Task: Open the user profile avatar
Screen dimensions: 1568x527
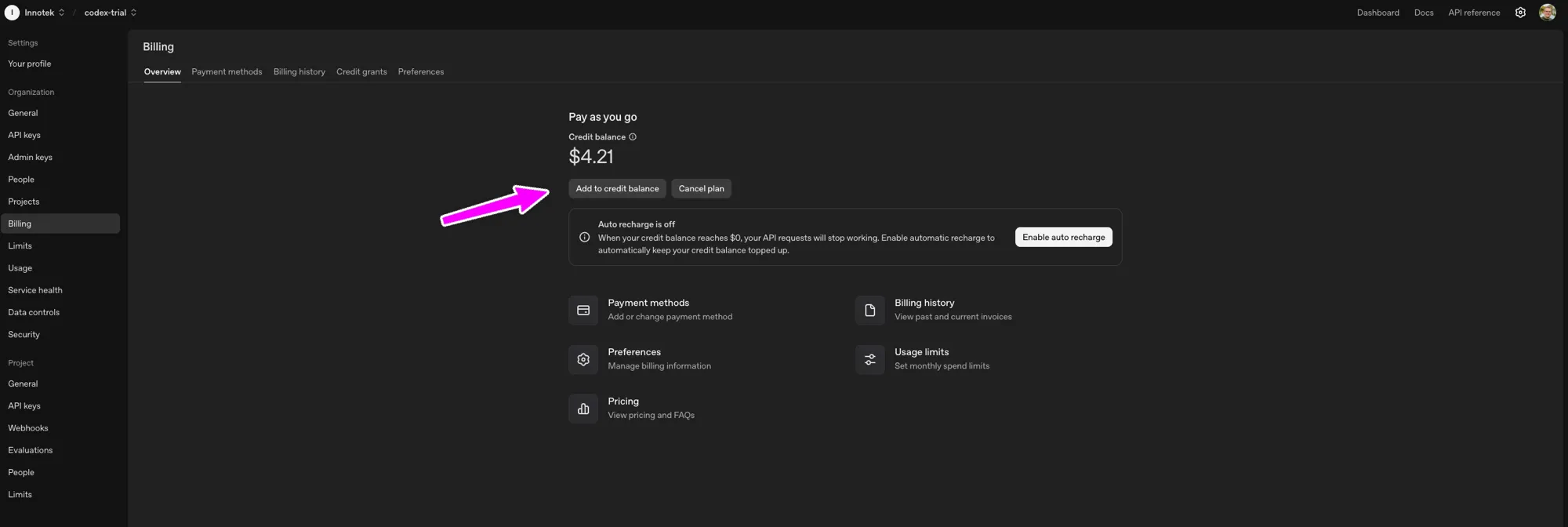Action: [x=1548, y=13]
